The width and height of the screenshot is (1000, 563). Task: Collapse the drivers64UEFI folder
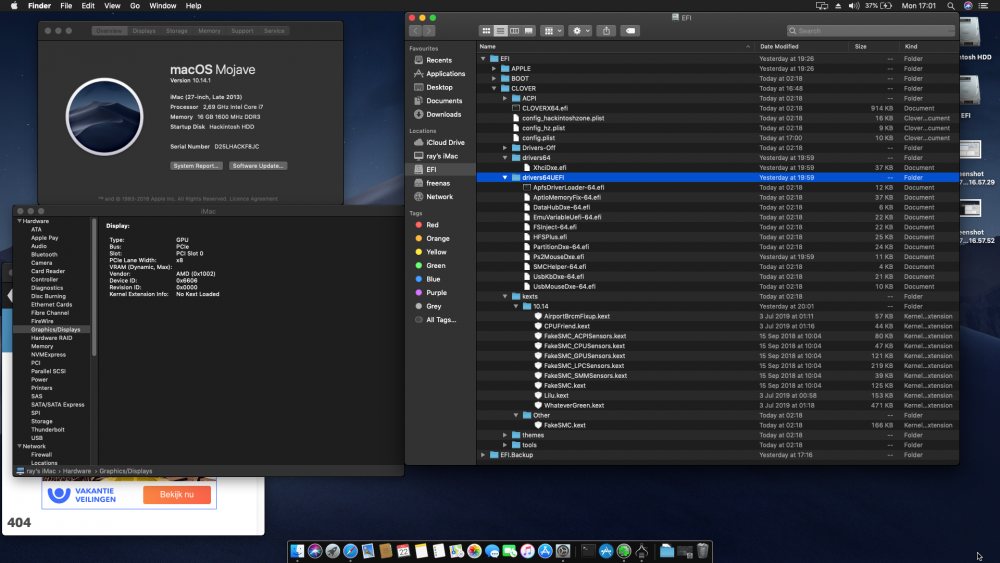pyautogui.click(x=504, y=178)
